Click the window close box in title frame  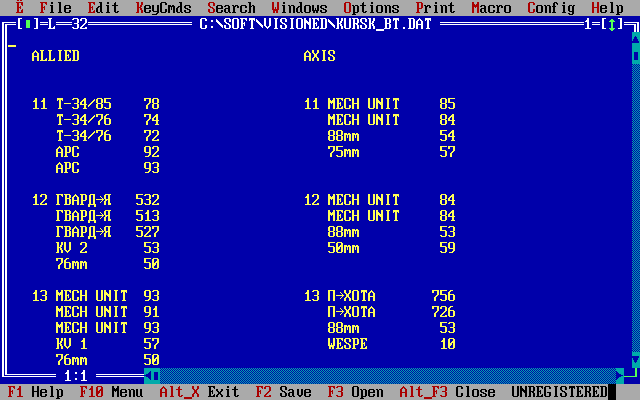[28, 24]
